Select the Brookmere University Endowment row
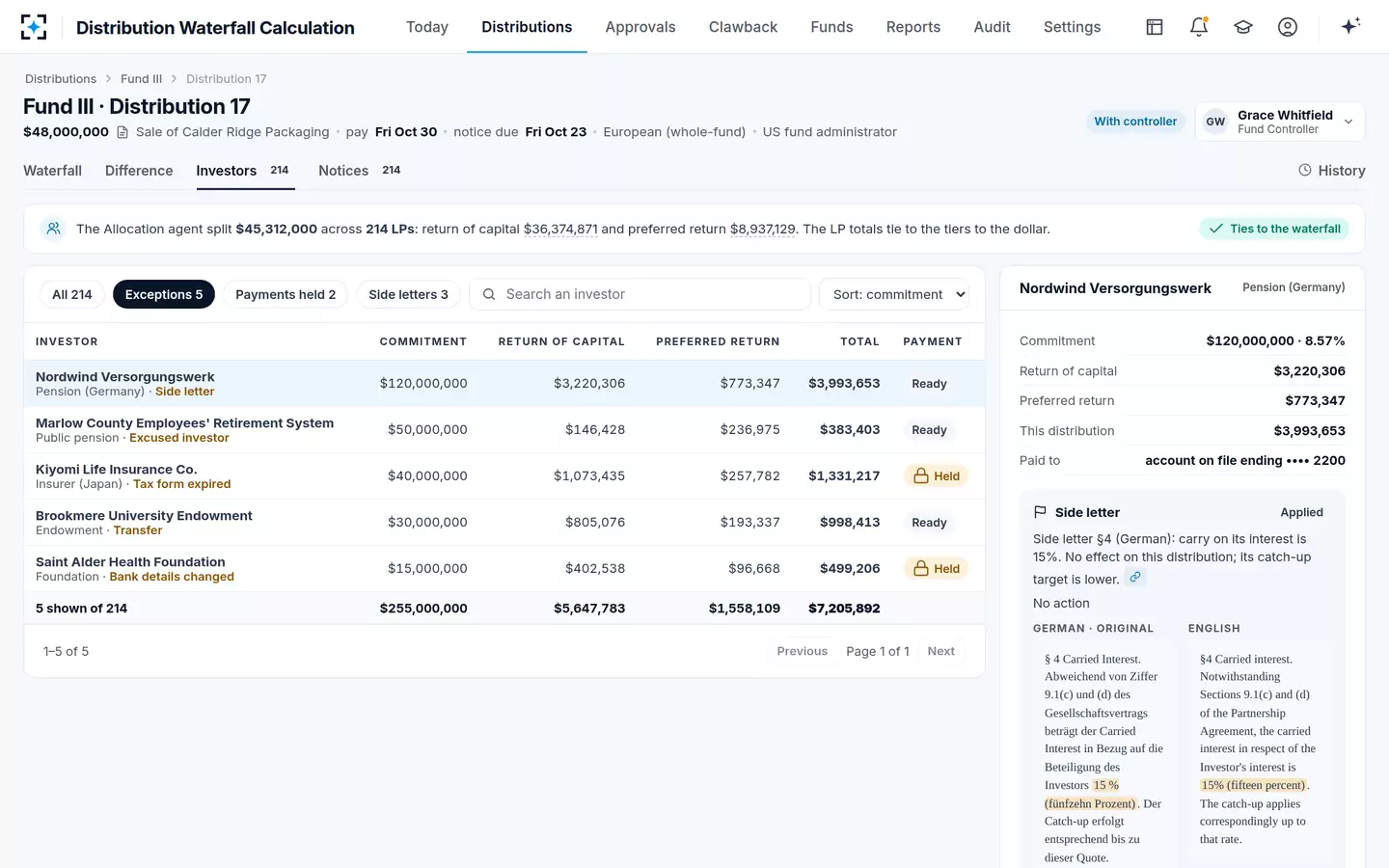 [x=504, y=523]
